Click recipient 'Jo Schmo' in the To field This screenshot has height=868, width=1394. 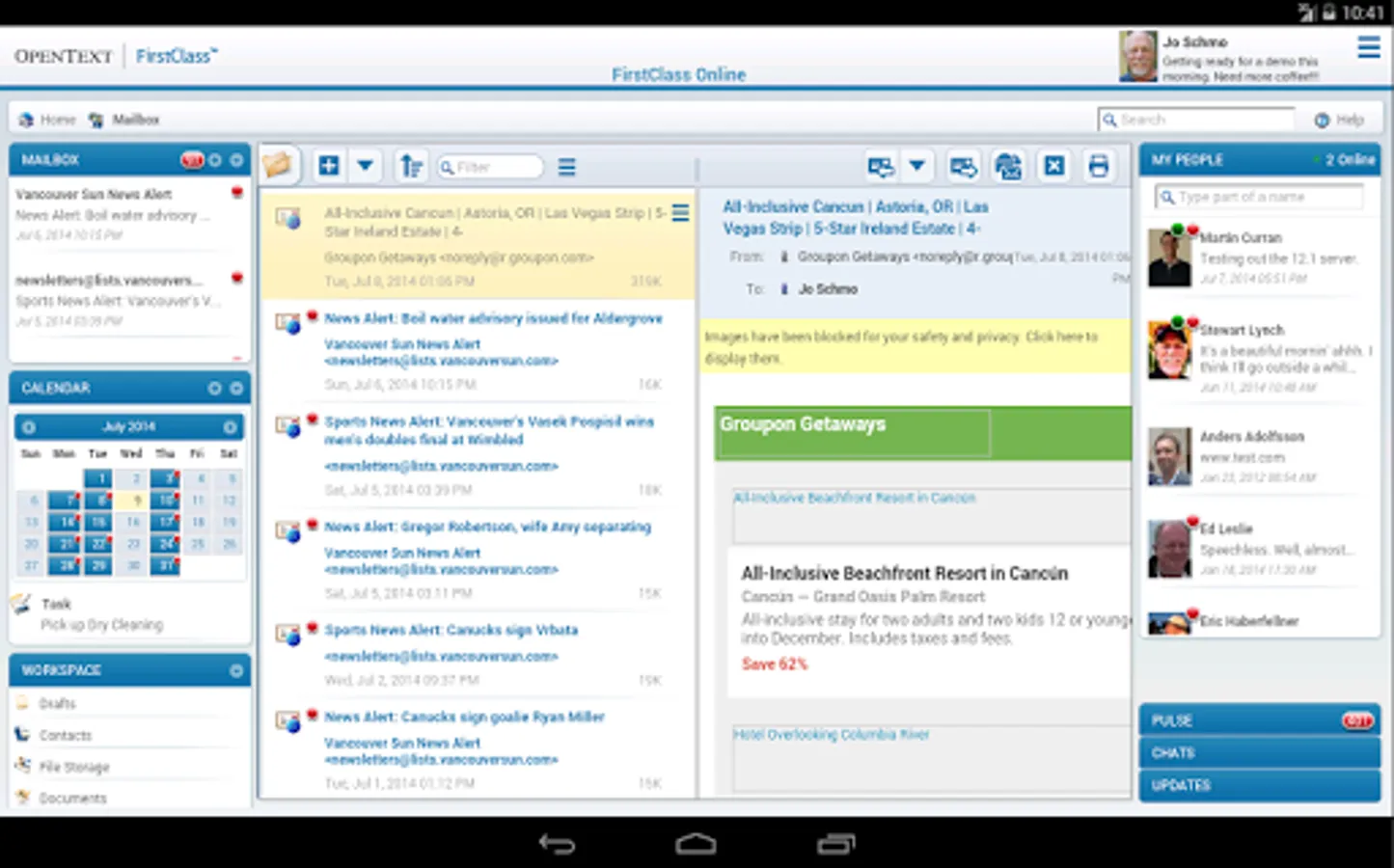click(827, 288)
